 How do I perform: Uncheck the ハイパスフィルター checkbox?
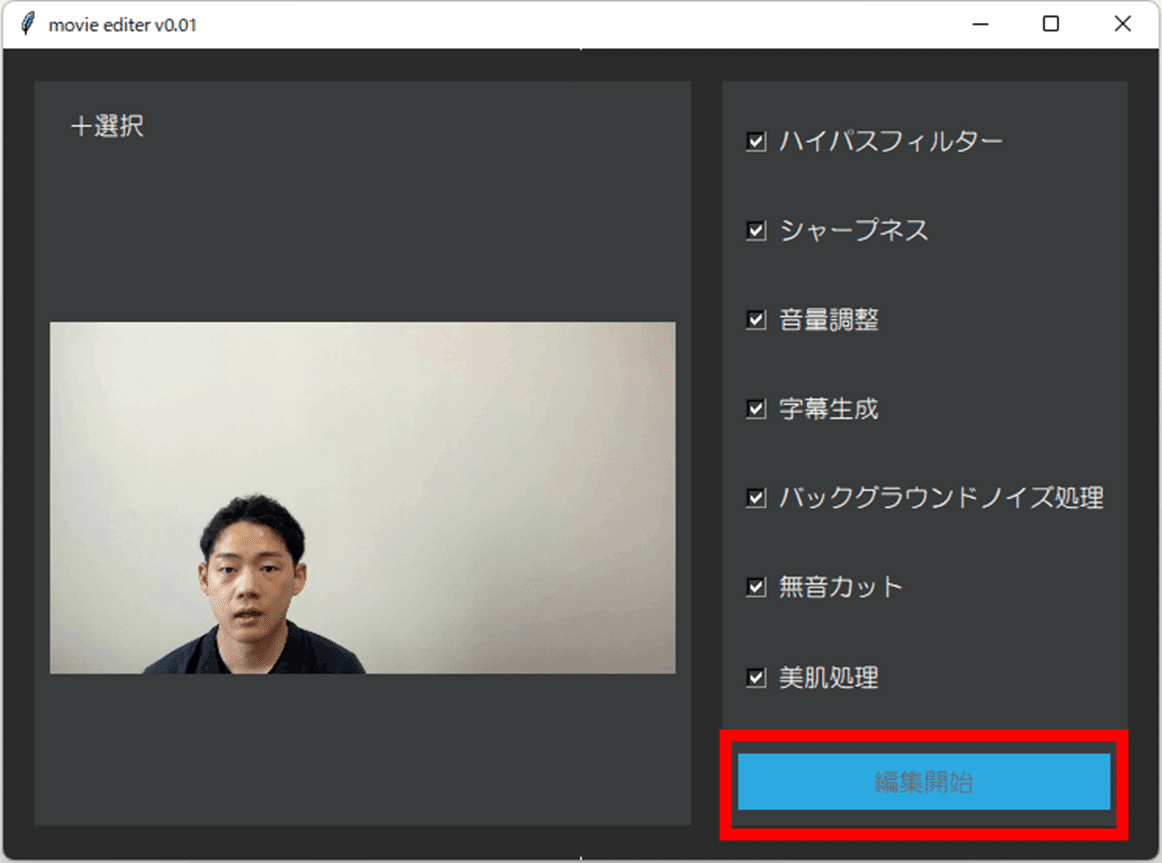(756, 141)
